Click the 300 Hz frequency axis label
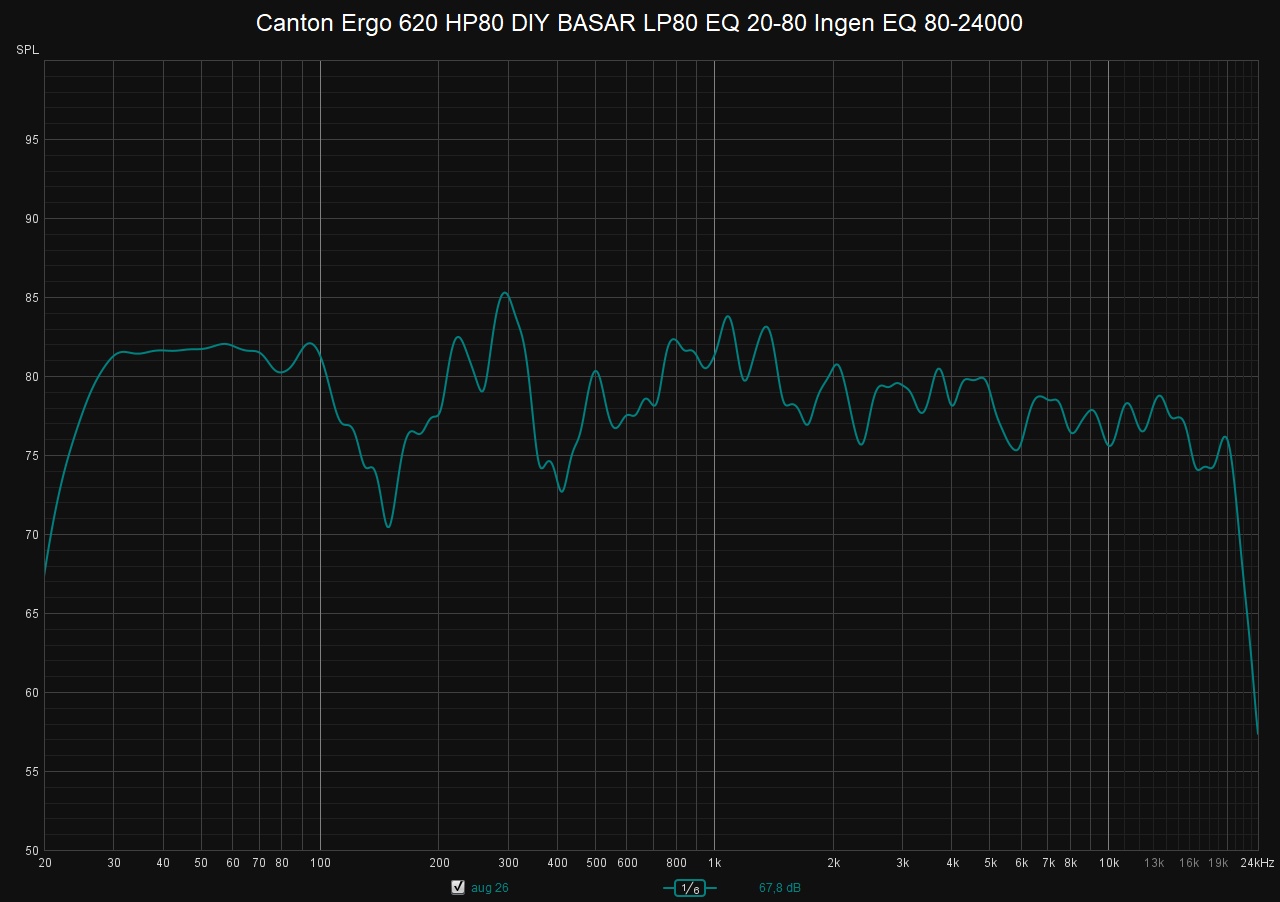1280x902 pixels. [x=508, y=863]
